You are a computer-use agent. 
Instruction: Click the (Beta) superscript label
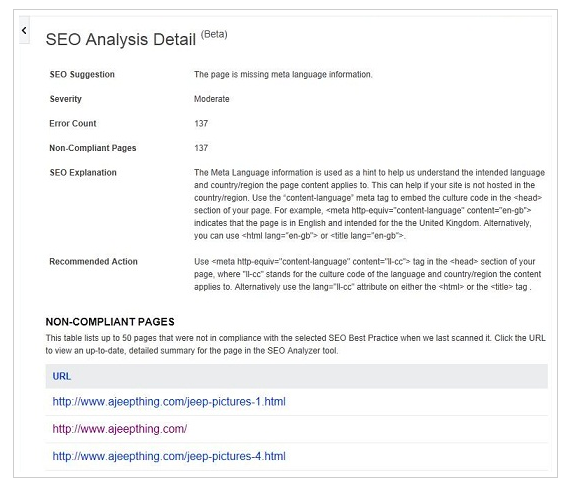[x=214, y=34]
